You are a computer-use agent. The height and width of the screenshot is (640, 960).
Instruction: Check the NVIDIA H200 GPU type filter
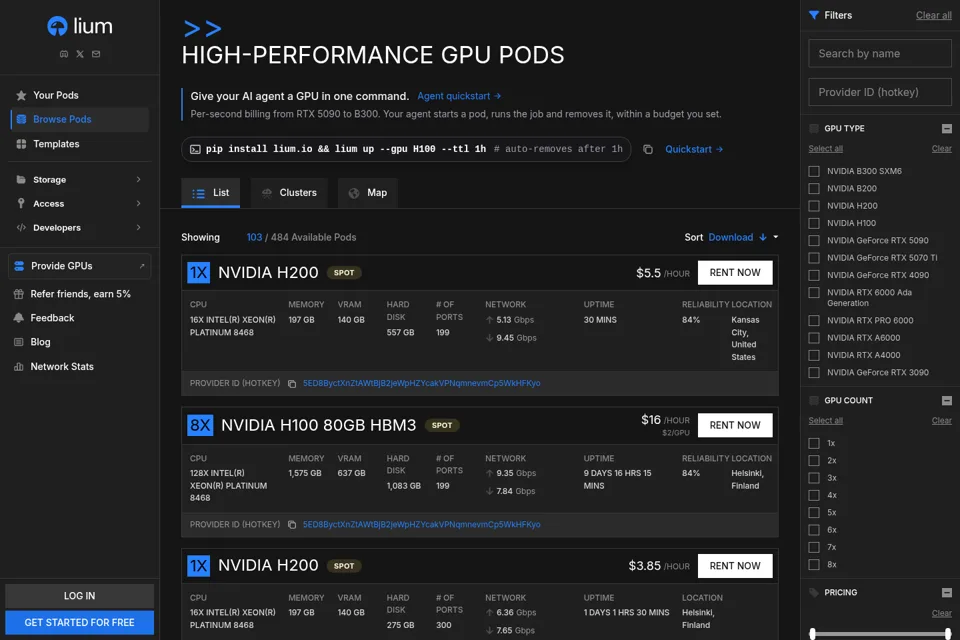tap(814, 206)
